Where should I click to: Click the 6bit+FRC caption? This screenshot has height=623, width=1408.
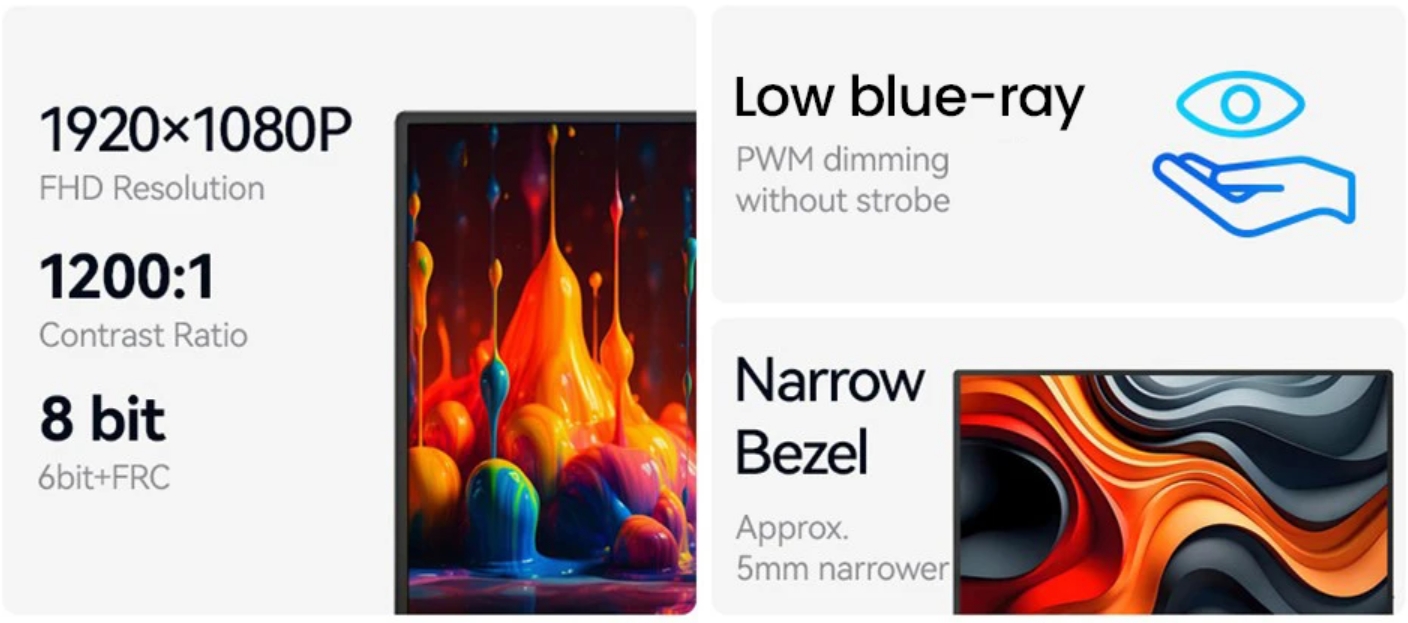(x=104, y=478)
